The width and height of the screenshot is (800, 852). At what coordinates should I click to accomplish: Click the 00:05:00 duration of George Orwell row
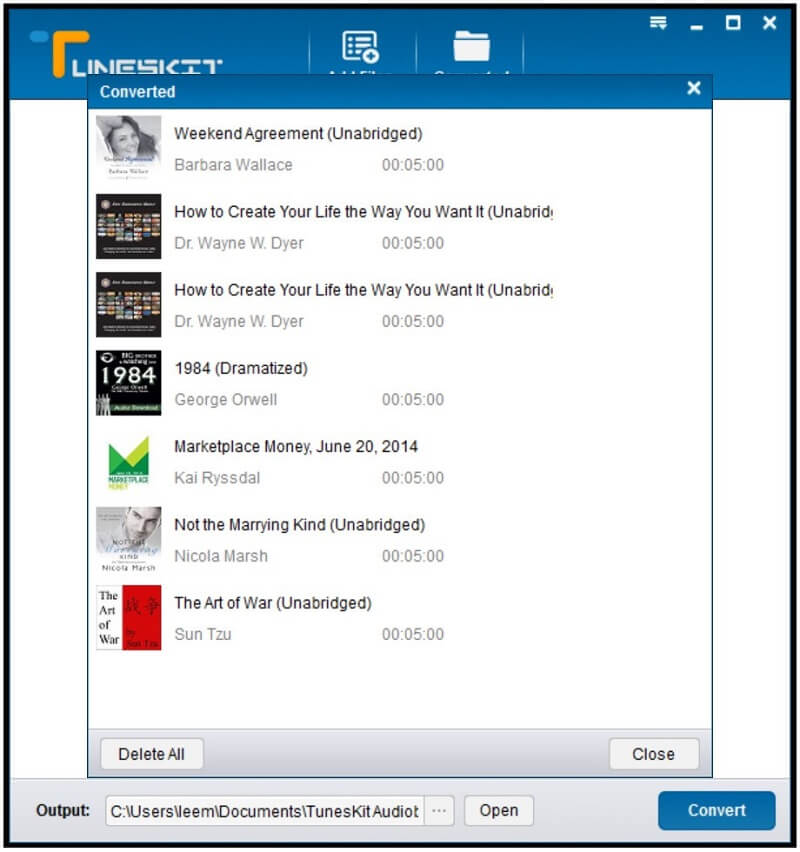coord(413,399)
